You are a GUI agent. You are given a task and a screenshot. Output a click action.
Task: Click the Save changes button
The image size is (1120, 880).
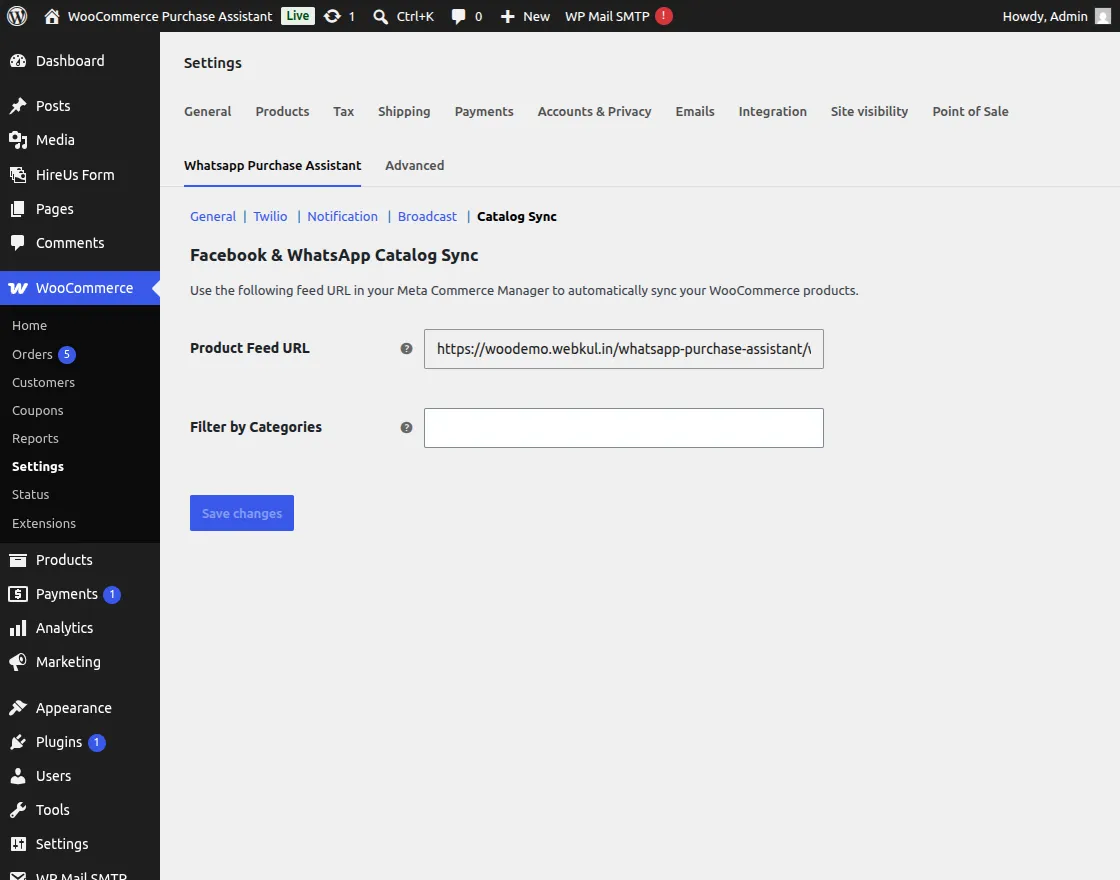click(241, 513)
